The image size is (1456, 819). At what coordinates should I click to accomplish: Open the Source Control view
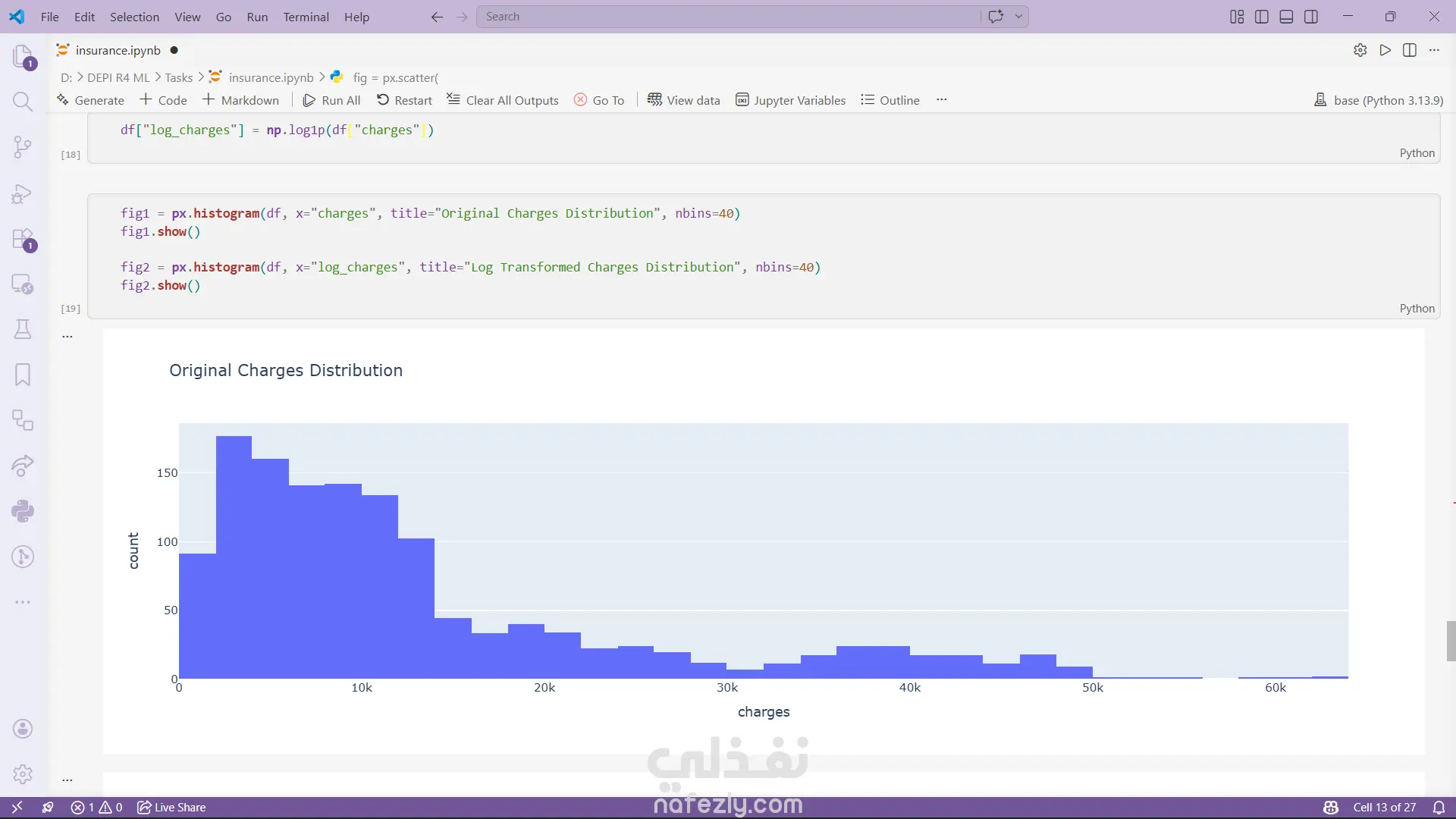(x=23, y=147)
